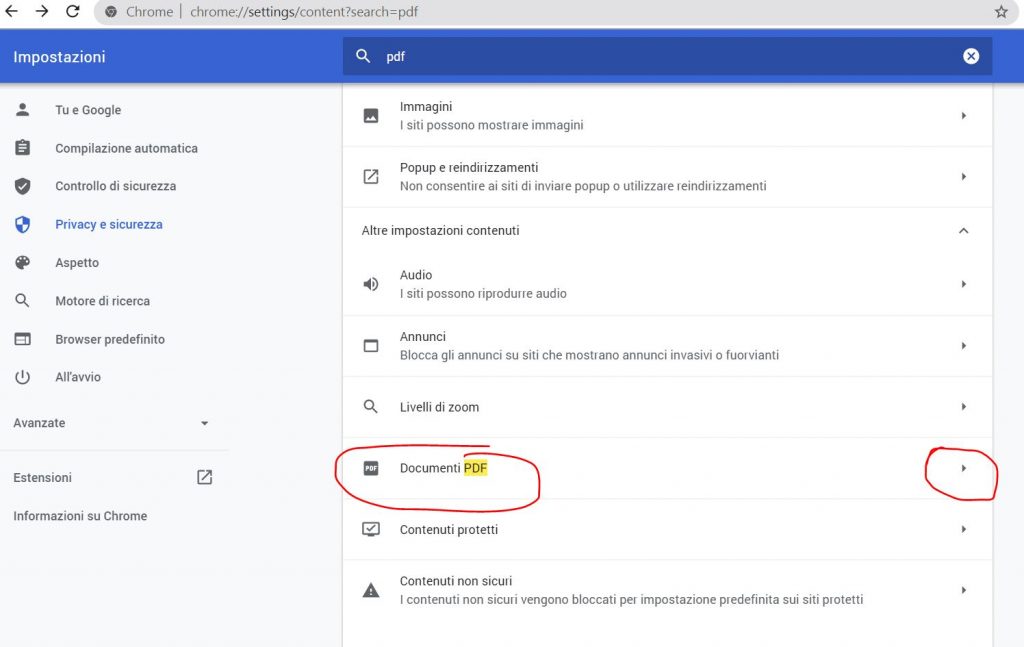Open Documenti PDF via its right arrow

coord(963,467)
